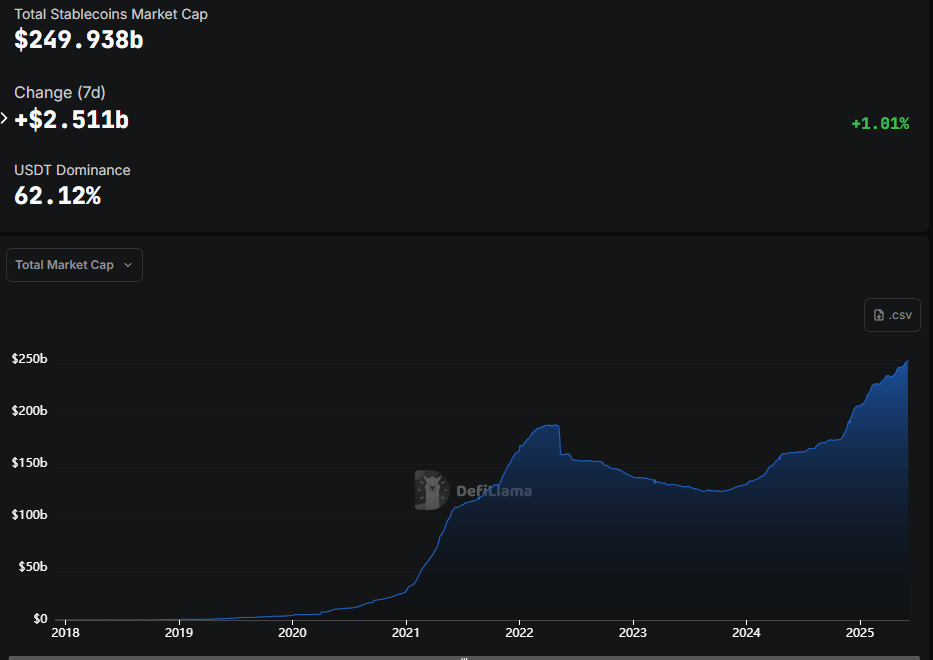The width and height of the screenshot is (933, 660).
Task: Click the 2022 label on time axis
Action: (519, 632)
